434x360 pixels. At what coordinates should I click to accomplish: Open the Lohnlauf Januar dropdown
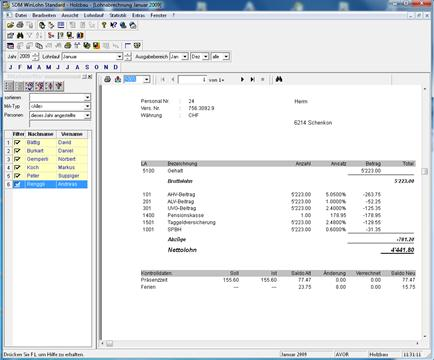pyautogui.click(x=119, y=57)
